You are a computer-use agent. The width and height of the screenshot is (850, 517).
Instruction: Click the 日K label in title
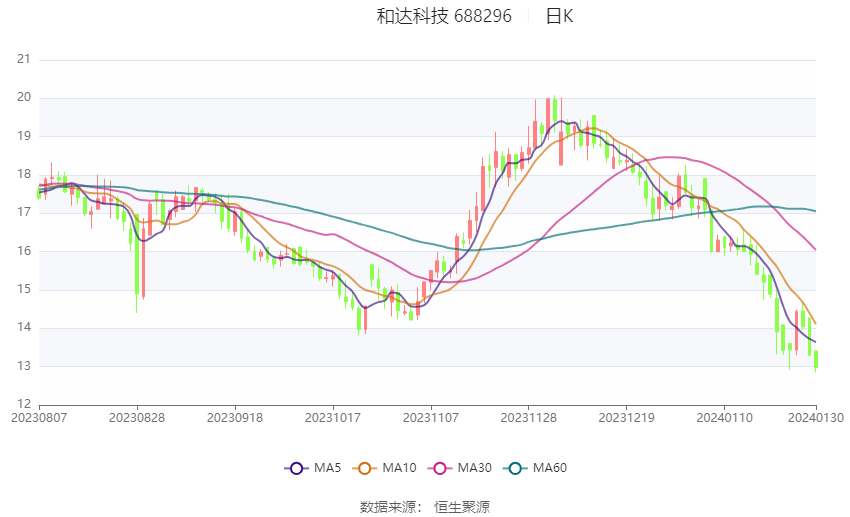coord(559,16)
